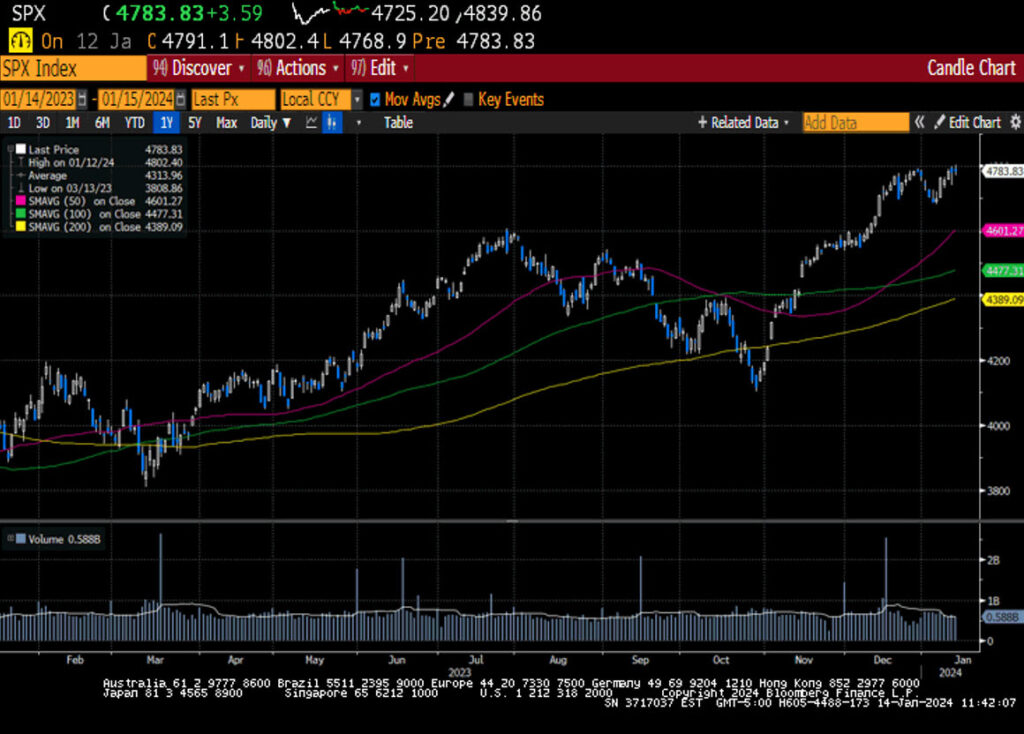Enable the Key Events checkbox

pos(468,100)
